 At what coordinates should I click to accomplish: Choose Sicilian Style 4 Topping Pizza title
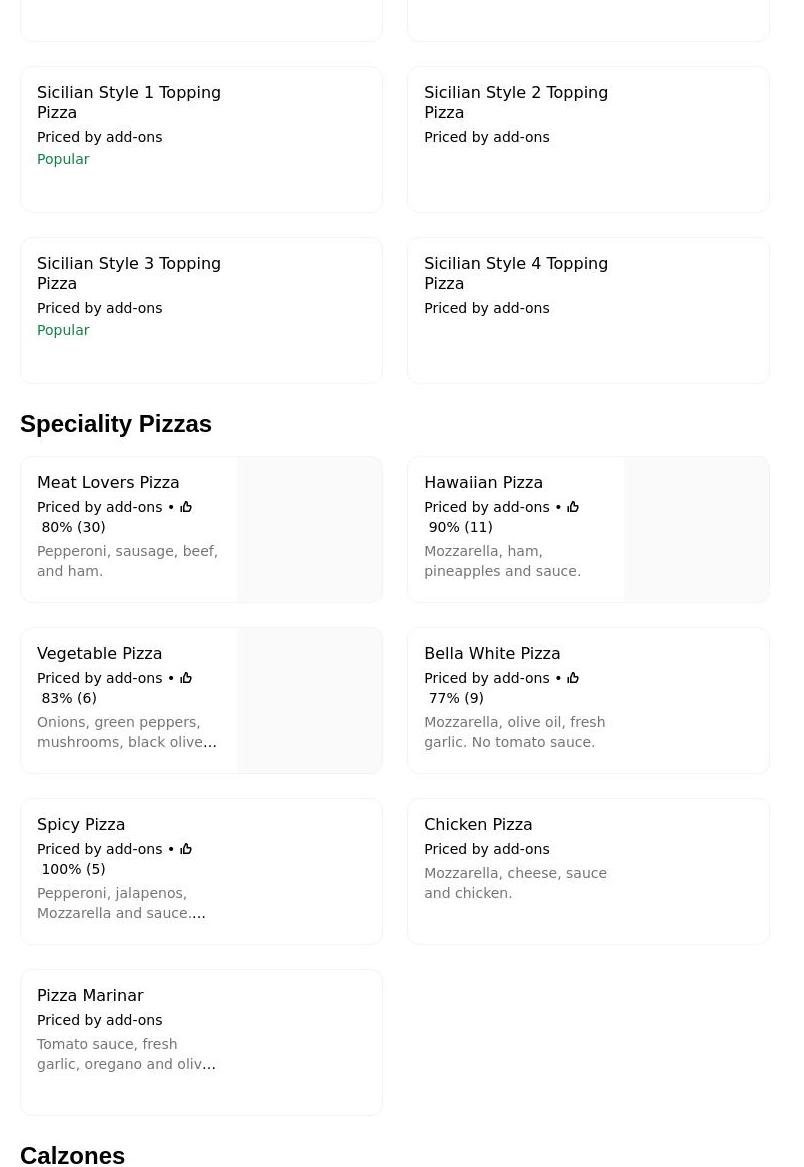point(516,273)
